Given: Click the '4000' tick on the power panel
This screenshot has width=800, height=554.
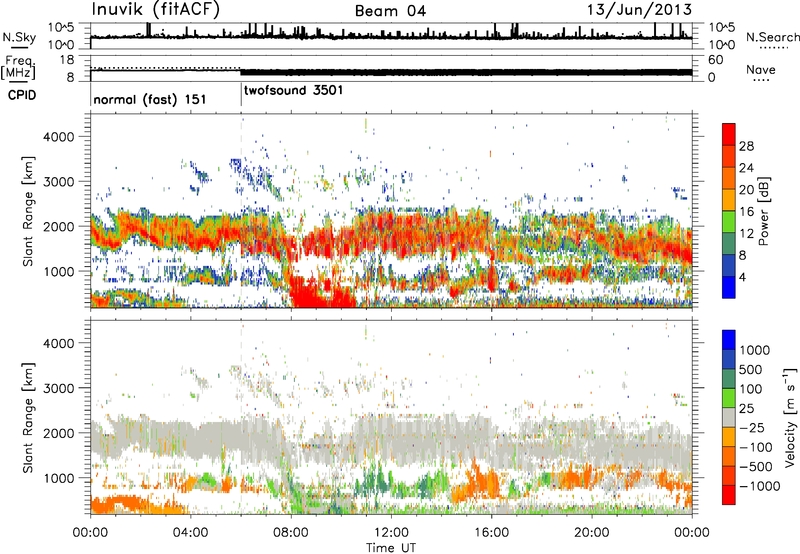Looking at the screenshot, I should [x=58, y=137].
